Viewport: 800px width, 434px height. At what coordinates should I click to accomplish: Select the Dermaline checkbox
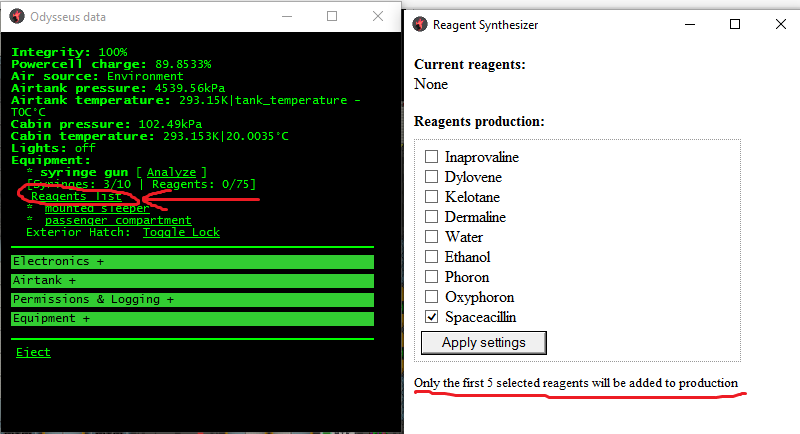[432, 216]
